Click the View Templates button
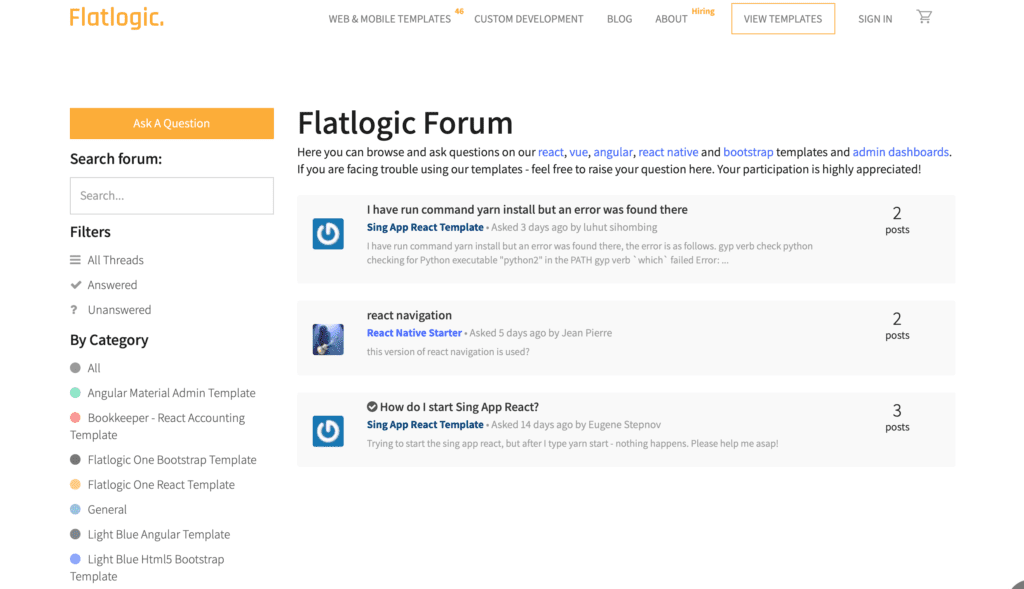Viewport: 1024px width, 589px height. 783,18
